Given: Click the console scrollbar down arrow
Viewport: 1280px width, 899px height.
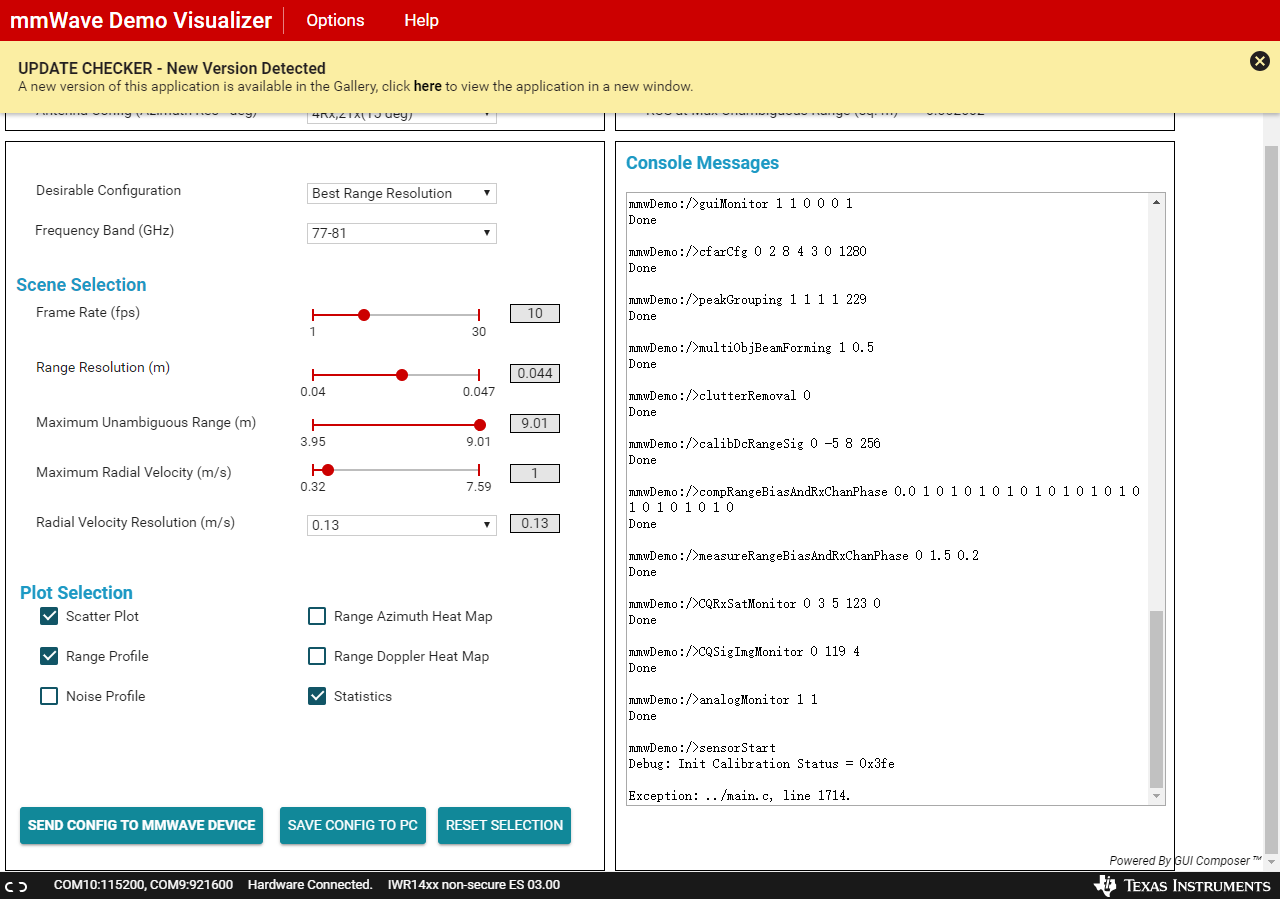Looking at the screenshot, I should [1157, 796].
